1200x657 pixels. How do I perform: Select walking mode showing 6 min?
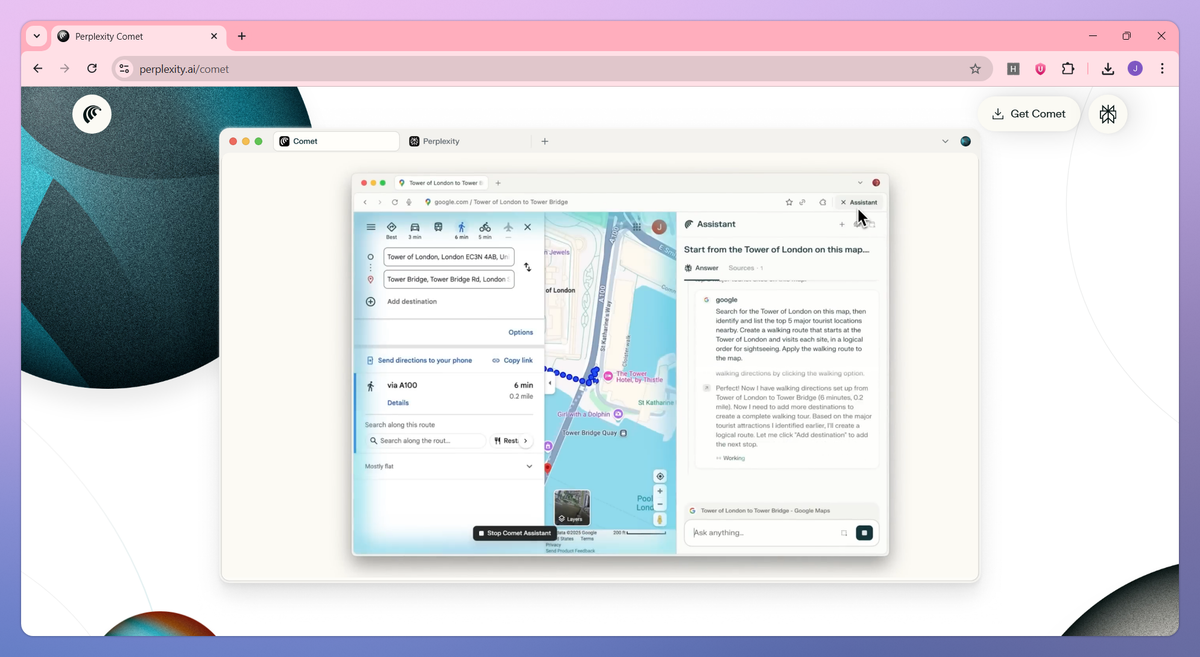tap(461, 230)
